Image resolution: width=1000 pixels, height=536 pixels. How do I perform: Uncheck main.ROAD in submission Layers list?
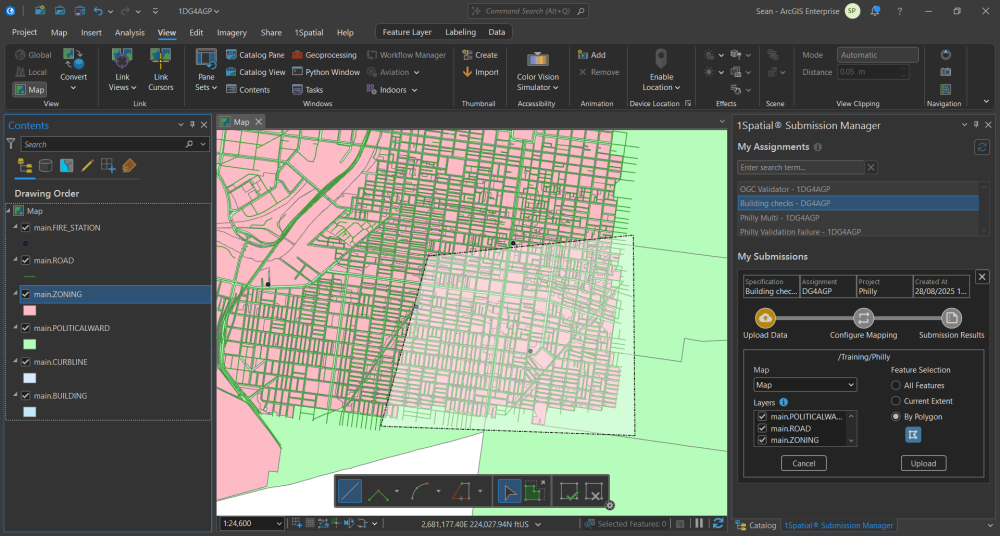coord(762,428)
